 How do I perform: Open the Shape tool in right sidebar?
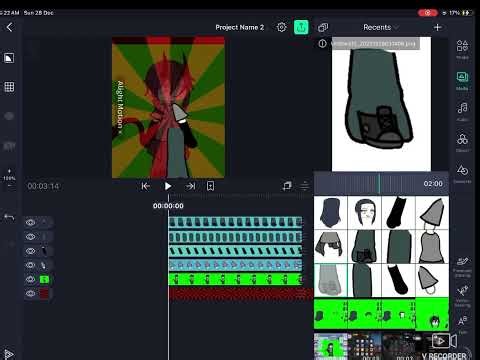pos(462,48)
